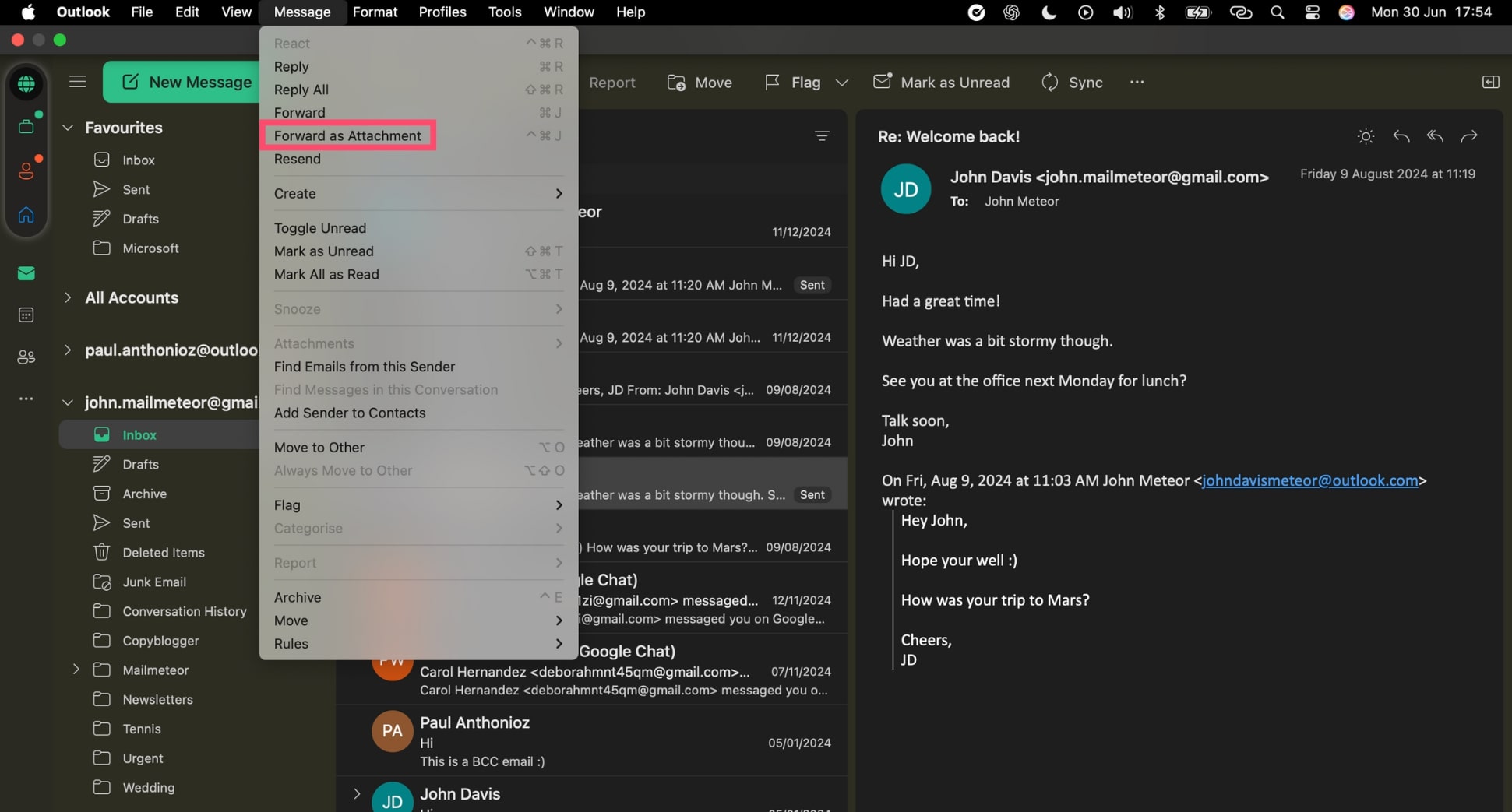The height and width of the screenshot is (812, 1512).
Task: Expand the Rules submenu
Action: [418, 644]
